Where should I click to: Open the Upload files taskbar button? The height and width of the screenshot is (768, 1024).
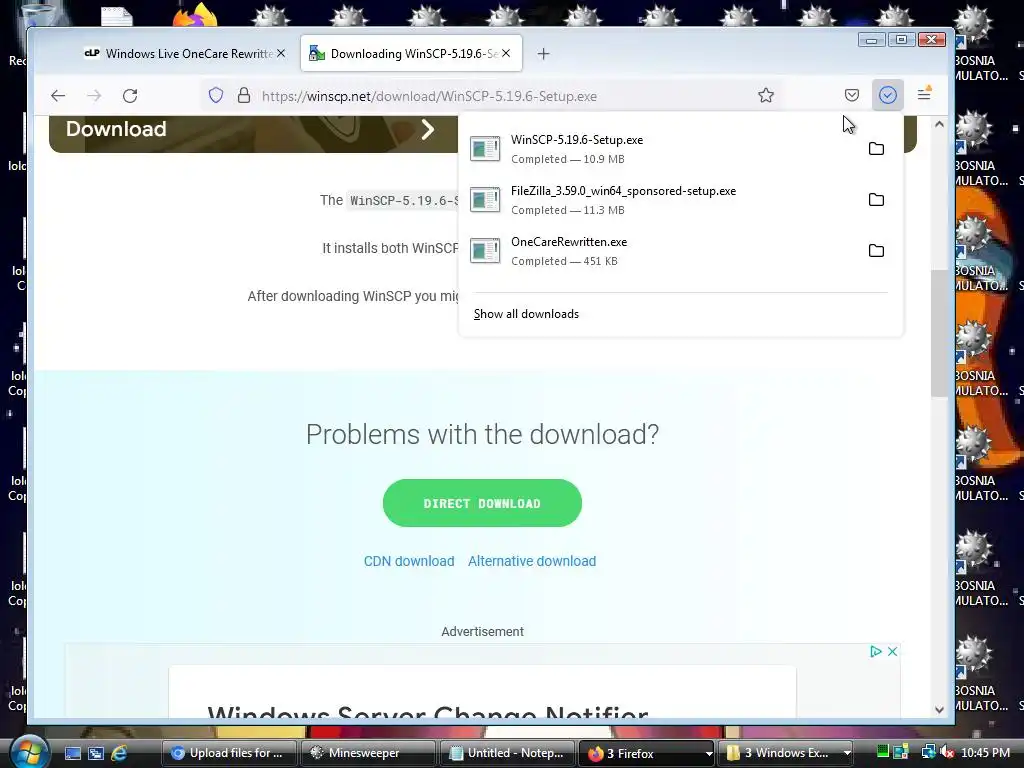point(229,753)
